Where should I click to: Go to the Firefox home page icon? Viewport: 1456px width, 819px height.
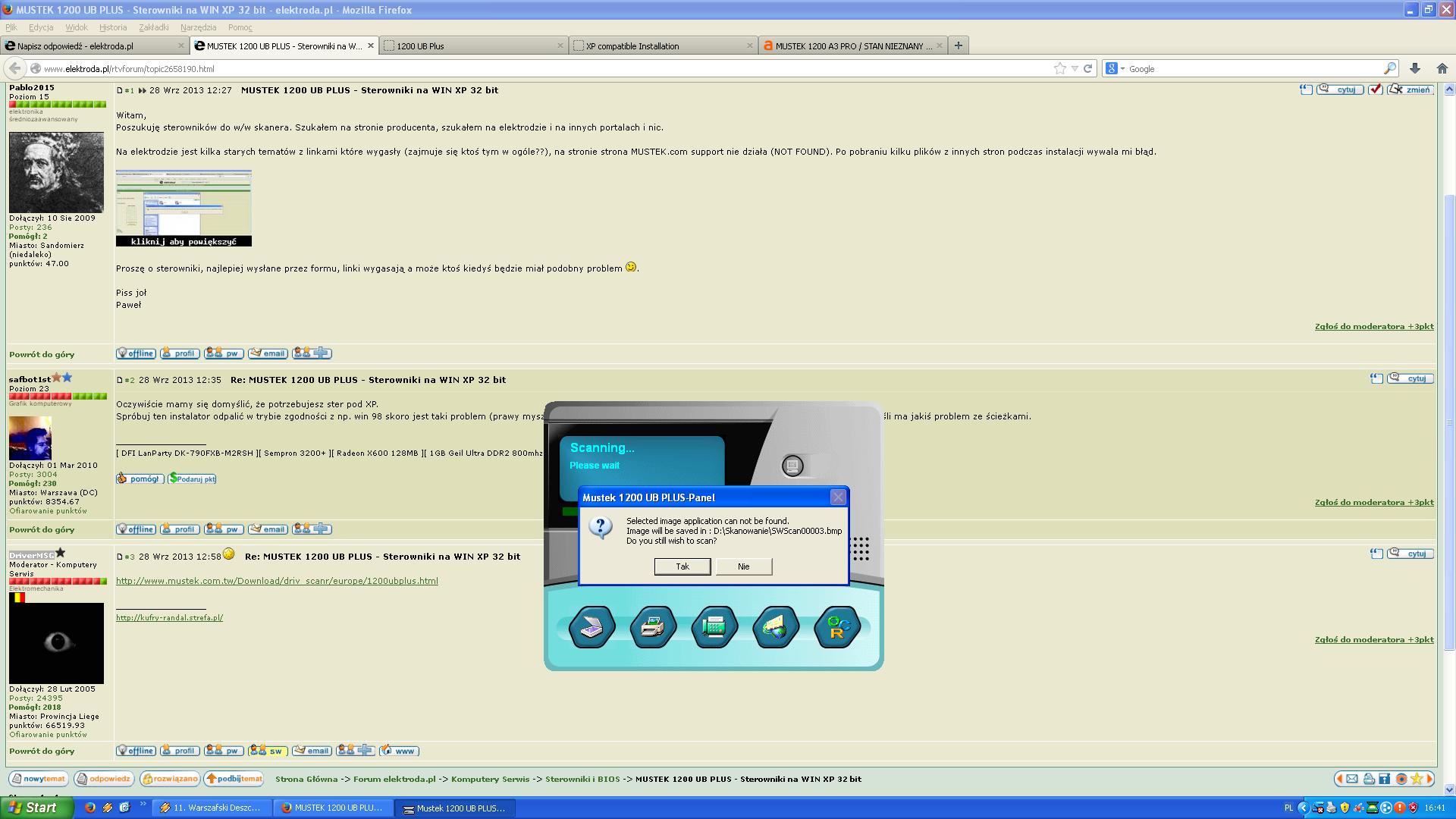tap(1442, 68)
